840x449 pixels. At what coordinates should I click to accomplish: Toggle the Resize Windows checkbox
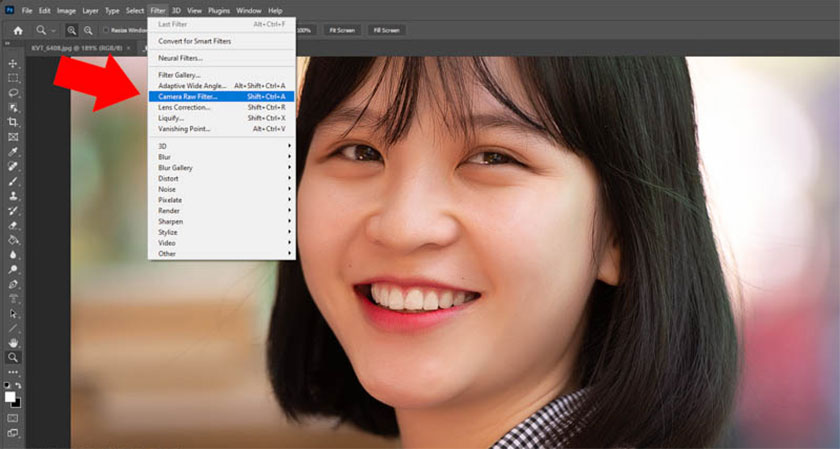pyautogui.click(x=106, y=31)
